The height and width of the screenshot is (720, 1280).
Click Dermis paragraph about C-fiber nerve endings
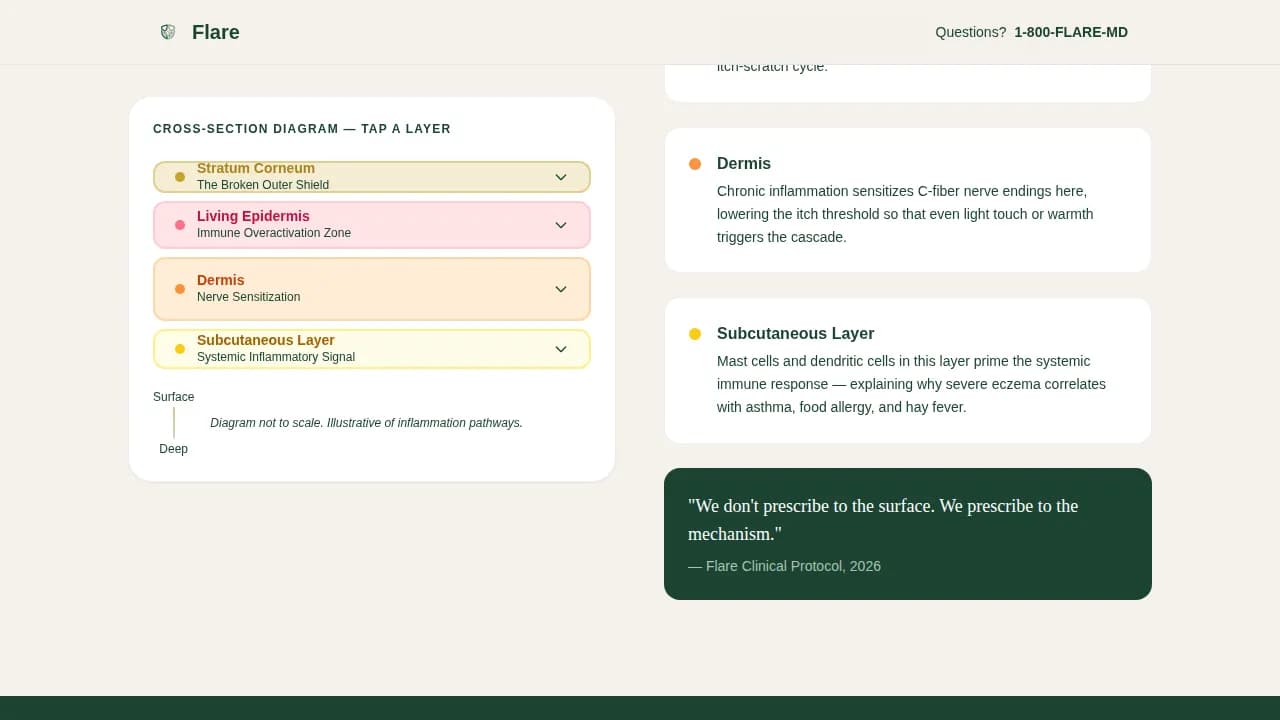(905, 214)
